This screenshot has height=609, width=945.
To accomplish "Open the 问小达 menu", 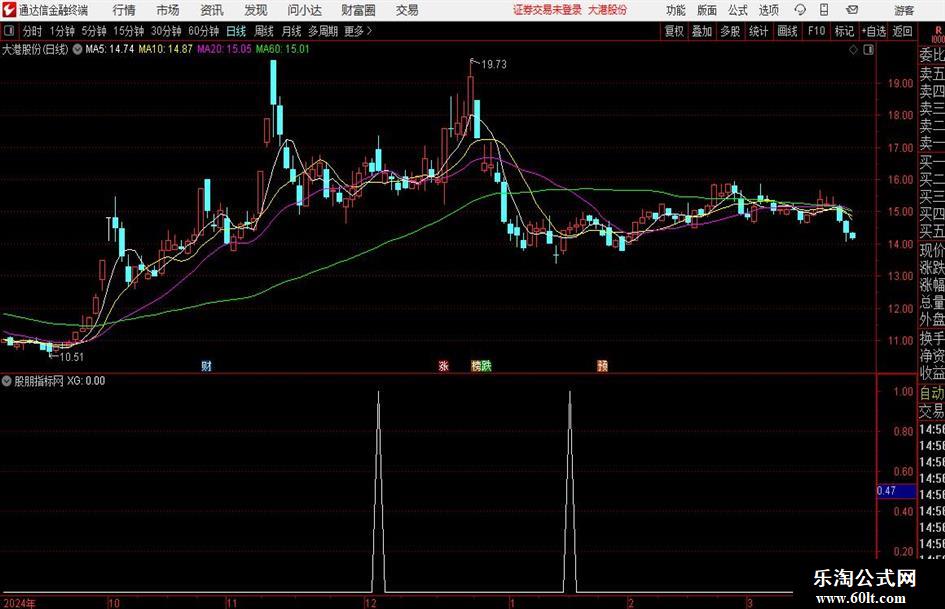I will [x=304, y=10].
